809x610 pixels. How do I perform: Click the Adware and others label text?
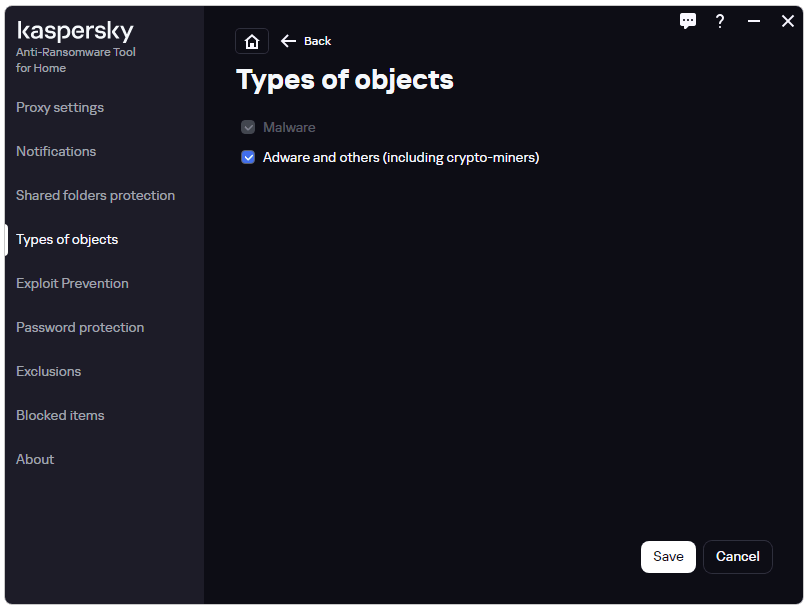(x=401, y=157)
